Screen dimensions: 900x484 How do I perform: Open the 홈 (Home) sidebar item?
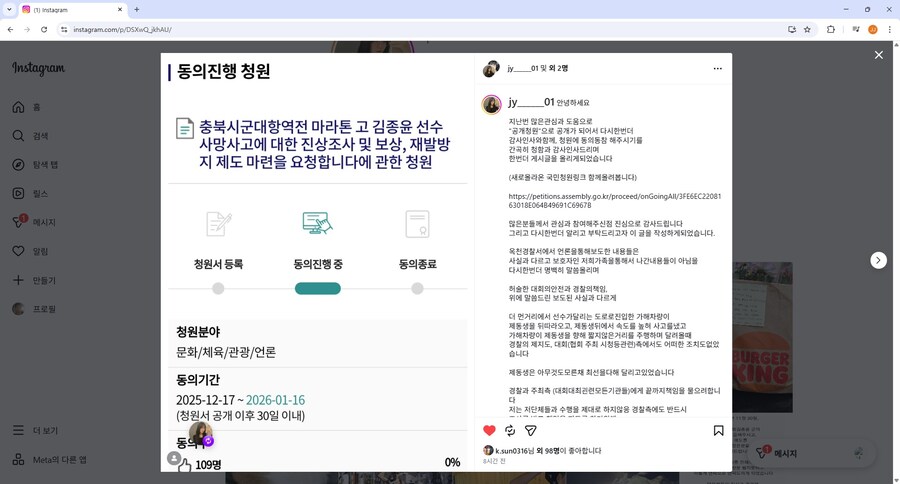(x=26, y=107)
